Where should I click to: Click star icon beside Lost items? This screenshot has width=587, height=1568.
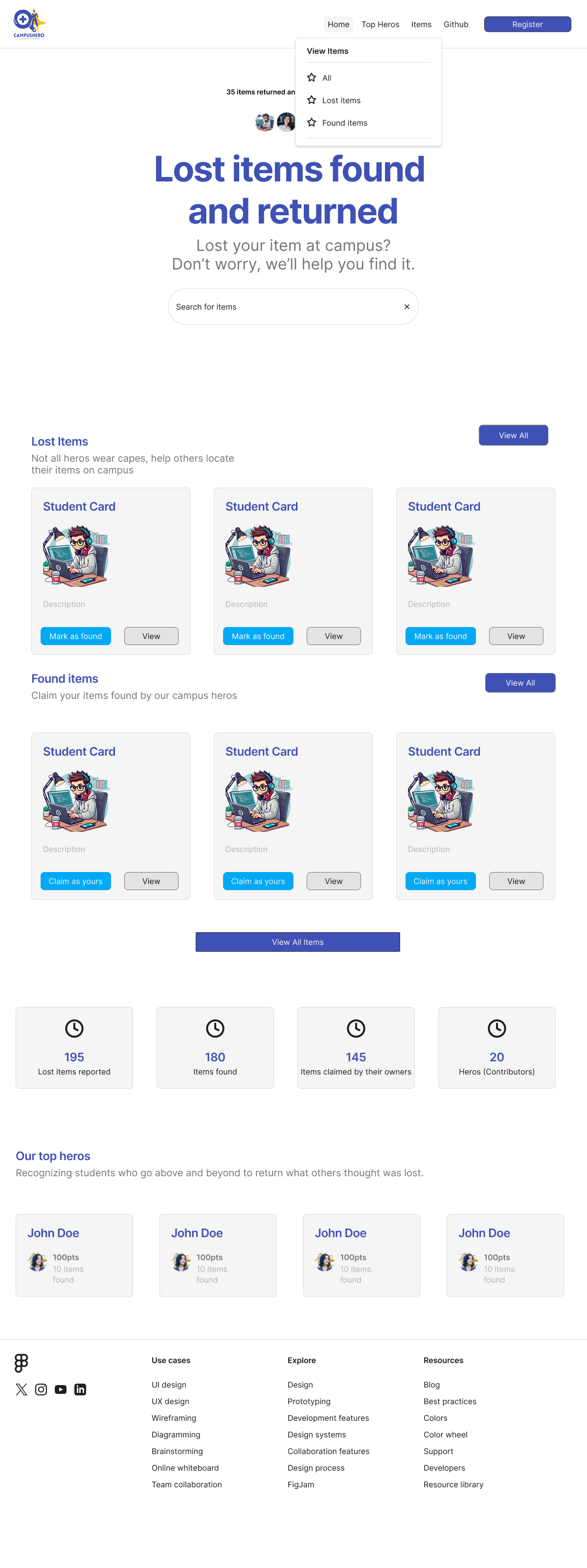(x=312, y=100)
